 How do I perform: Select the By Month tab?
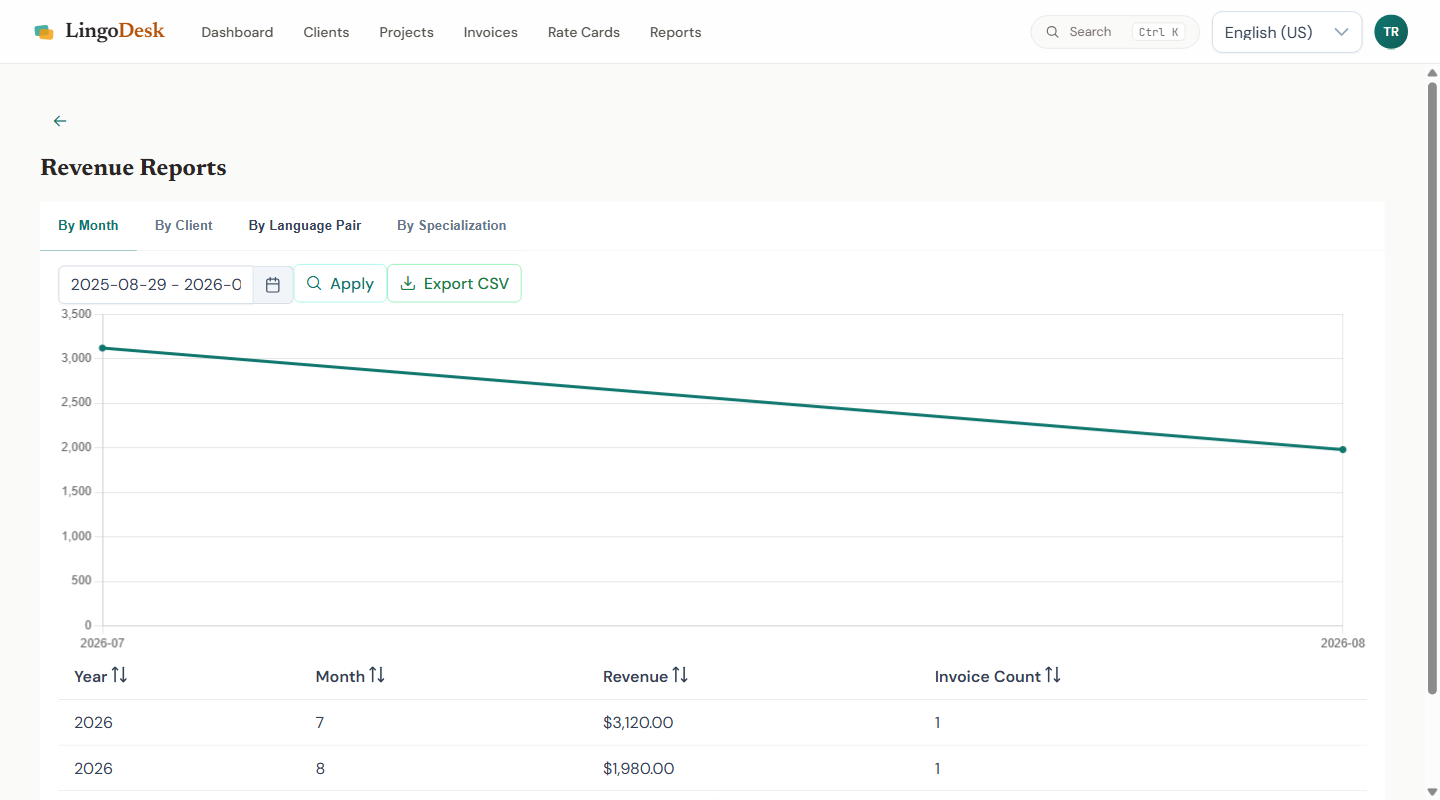click(x=88, y=226)
